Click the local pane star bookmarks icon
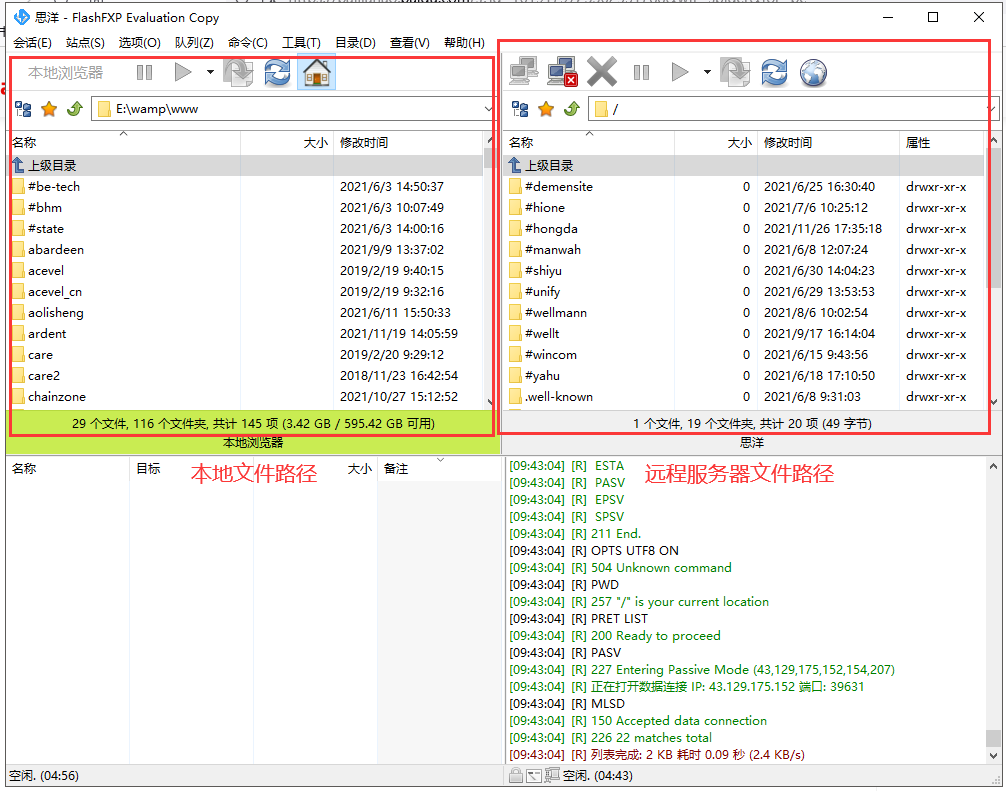This screenshot has height=791, width=1006. (48, 109)
